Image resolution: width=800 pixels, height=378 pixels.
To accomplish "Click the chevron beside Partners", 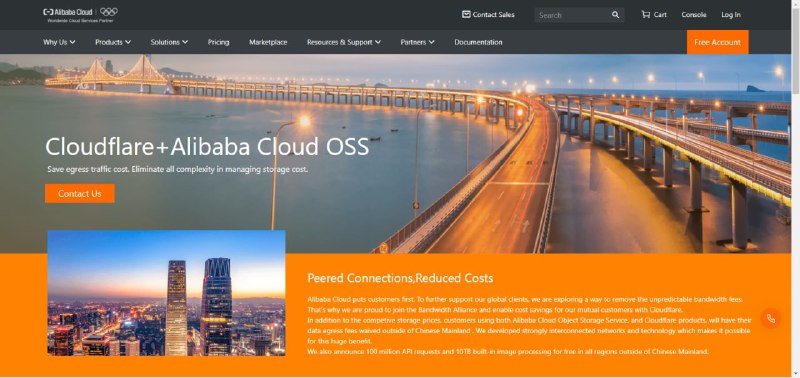I will click(431, 42).
